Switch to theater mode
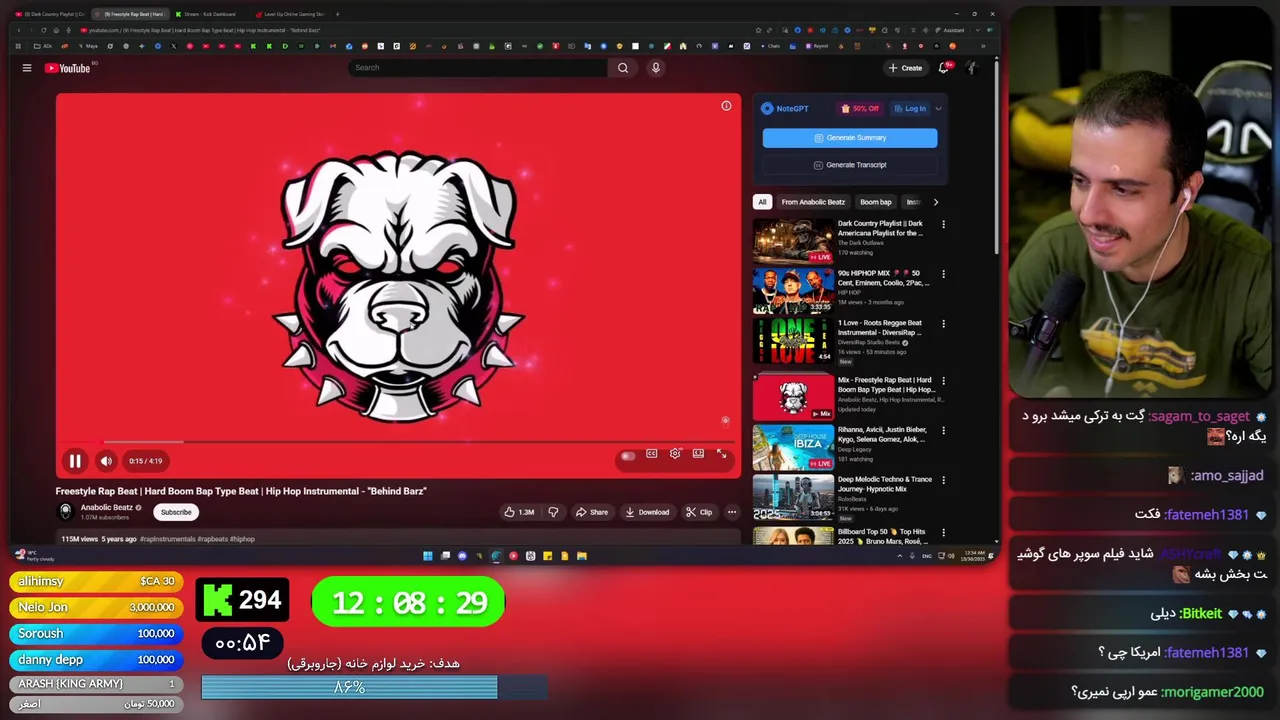The image size is (1280, 720). (x=698, y=454)
